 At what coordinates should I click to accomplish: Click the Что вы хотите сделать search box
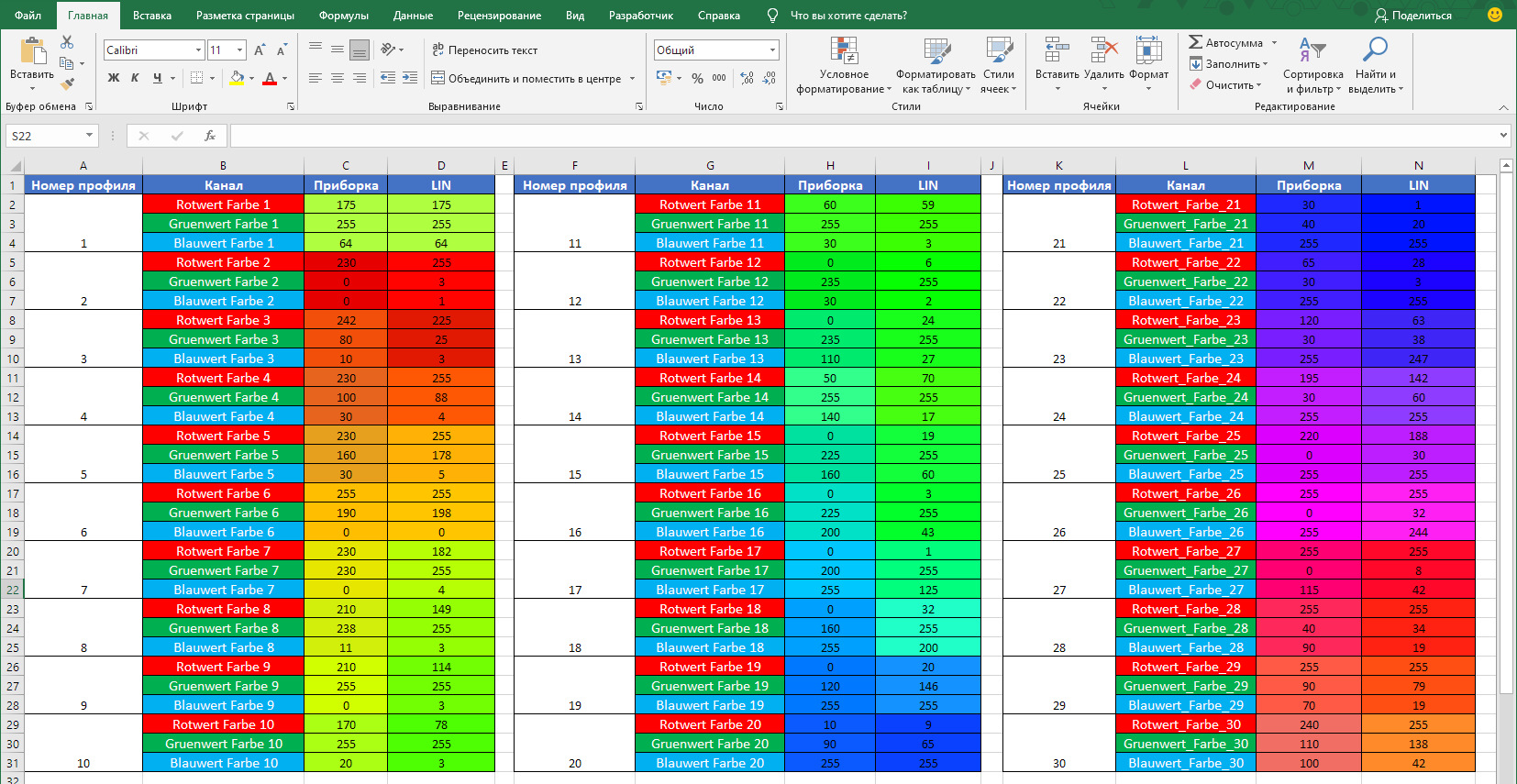tap(848, 15)
